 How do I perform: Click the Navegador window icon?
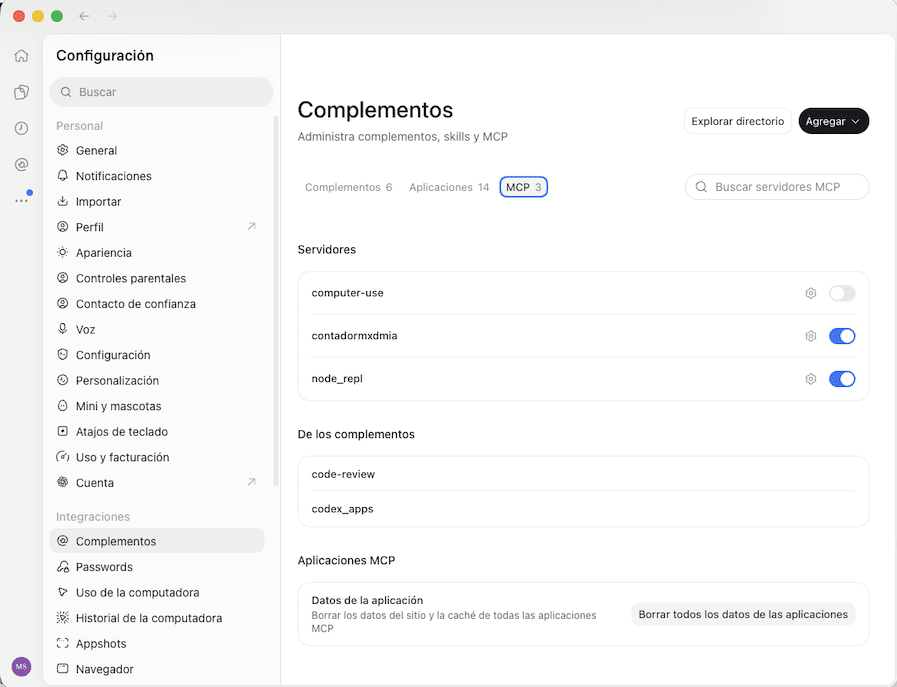point(63,669)
